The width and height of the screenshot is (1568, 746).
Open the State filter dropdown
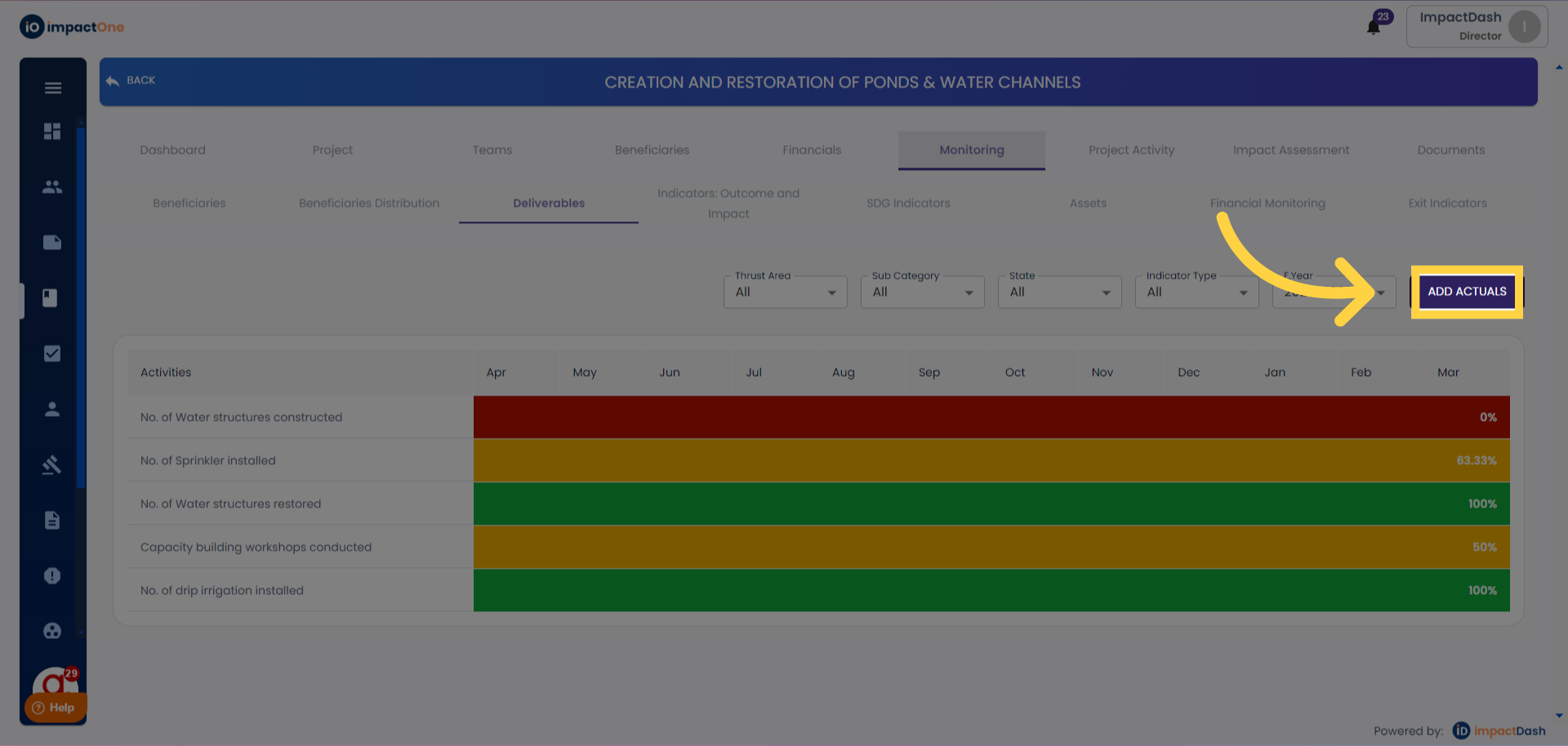tap(1060, 292)
